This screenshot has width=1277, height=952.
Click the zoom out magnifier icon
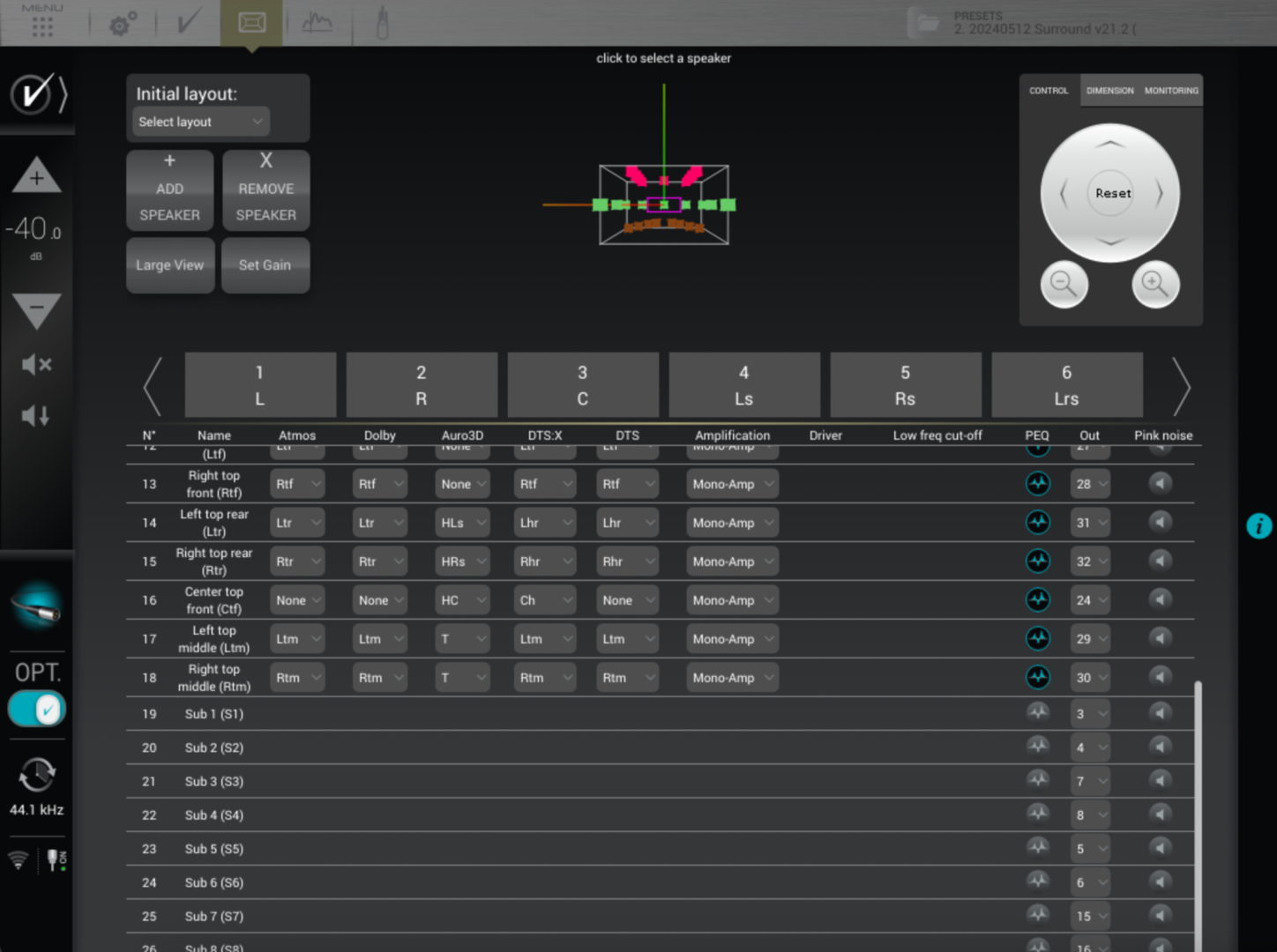point(1064,285)
